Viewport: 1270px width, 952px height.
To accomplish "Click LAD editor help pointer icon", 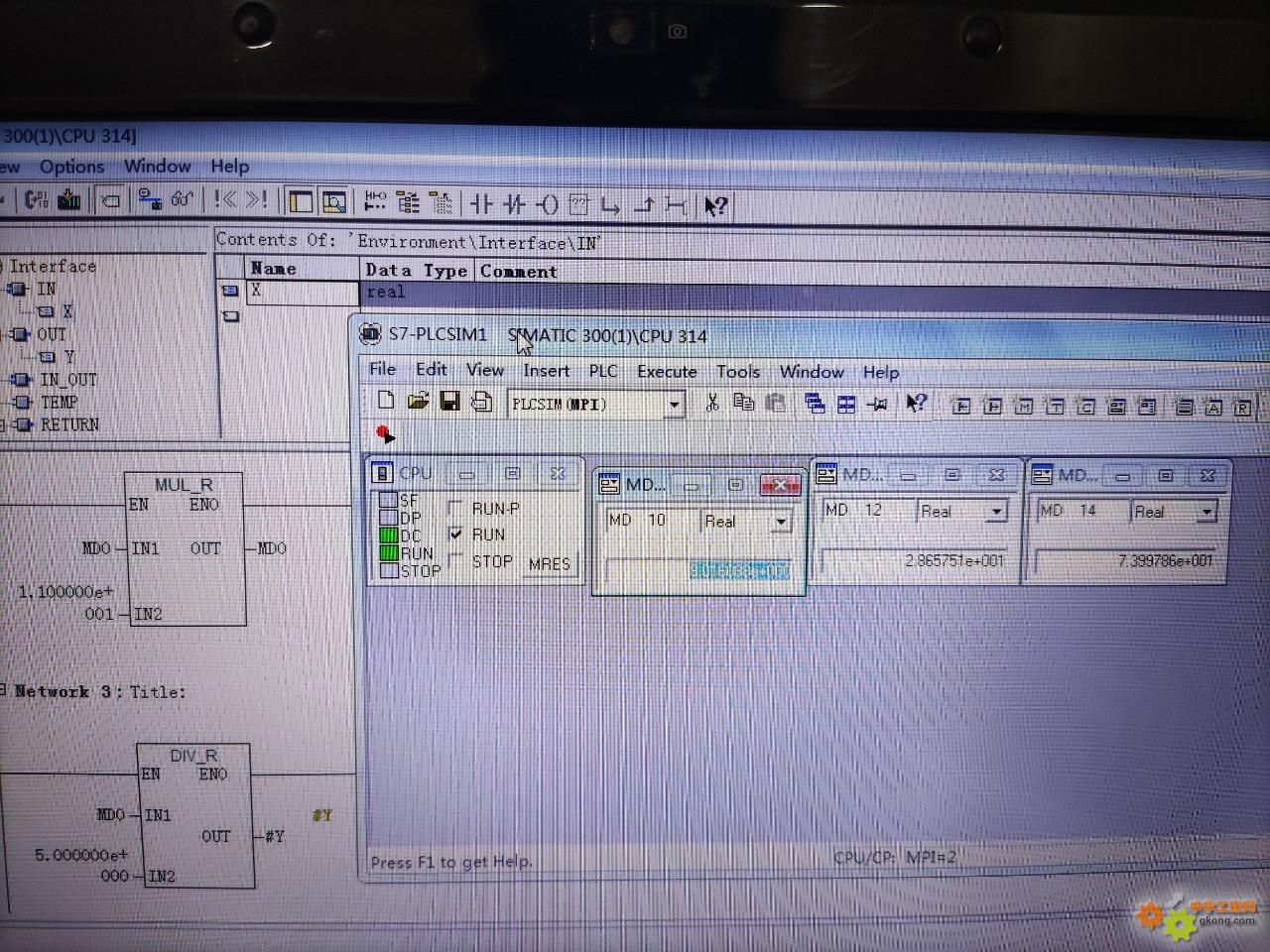I will tap(715, 205).
